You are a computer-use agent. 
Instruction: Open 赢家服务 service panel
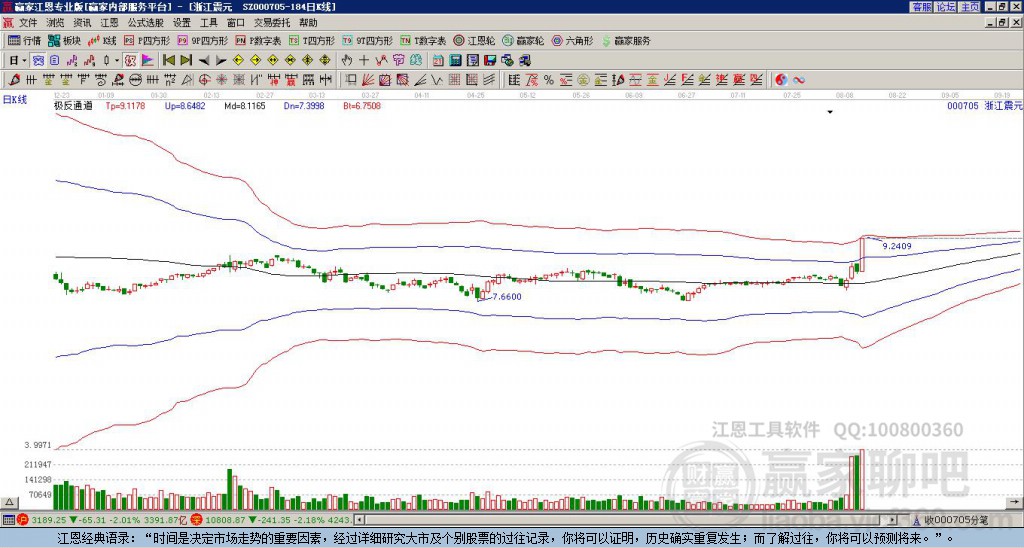click(x=626, y=40)
